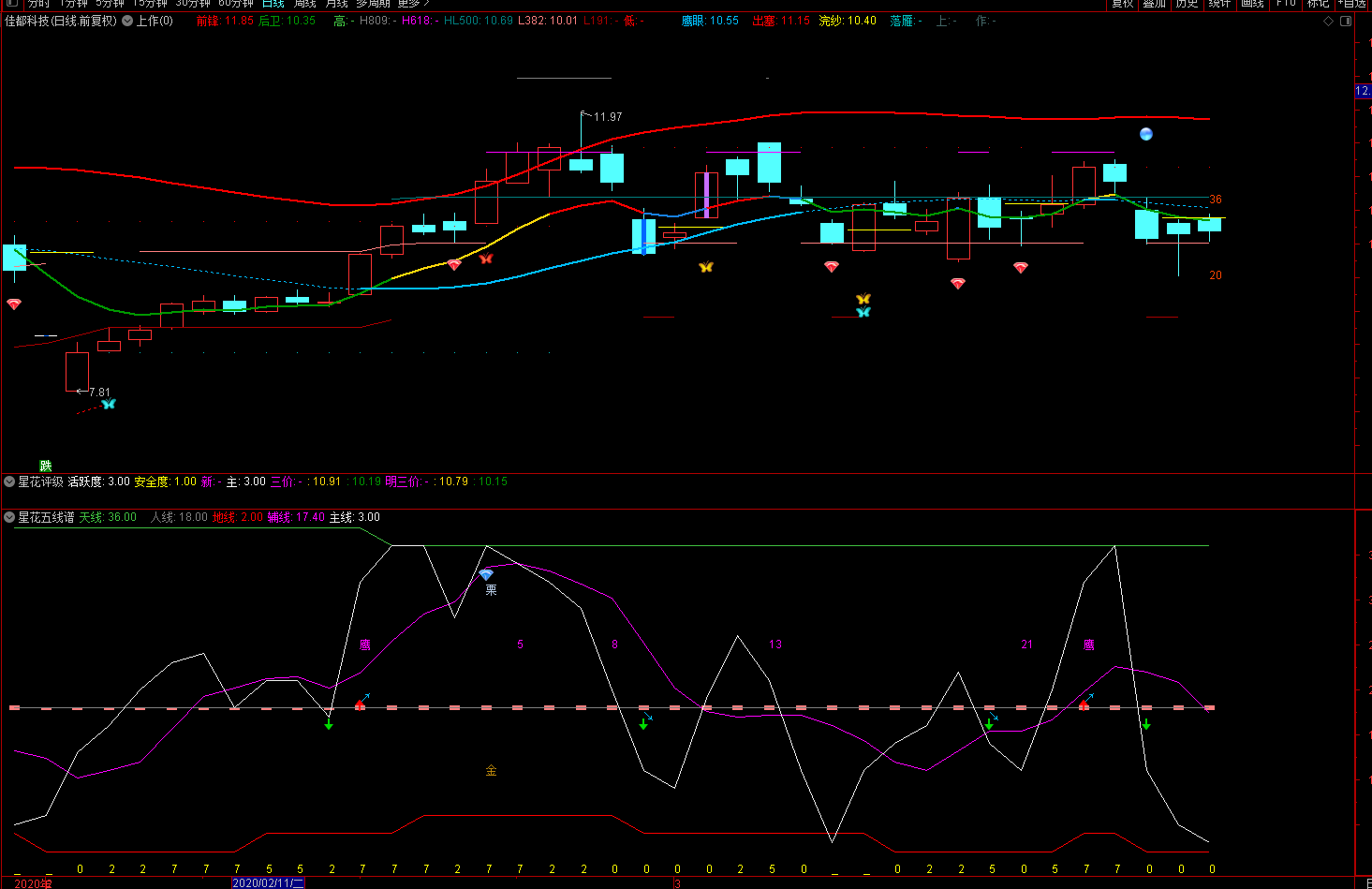Click the 11.97 high price label

pyautogui.click(x=608, y=117)
